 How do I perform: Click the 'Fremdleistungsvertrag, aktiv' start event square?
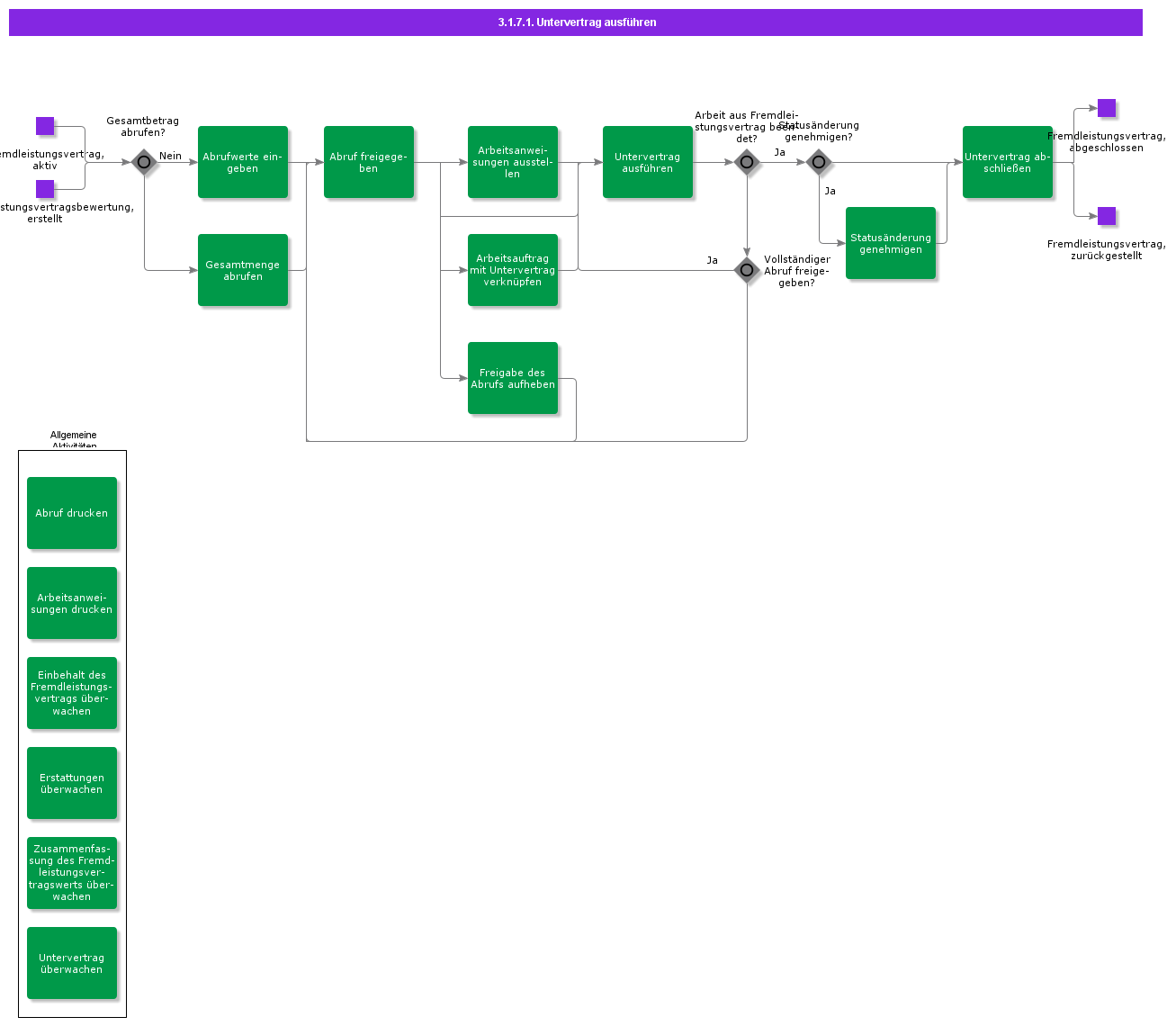click(x=45, y=126)
